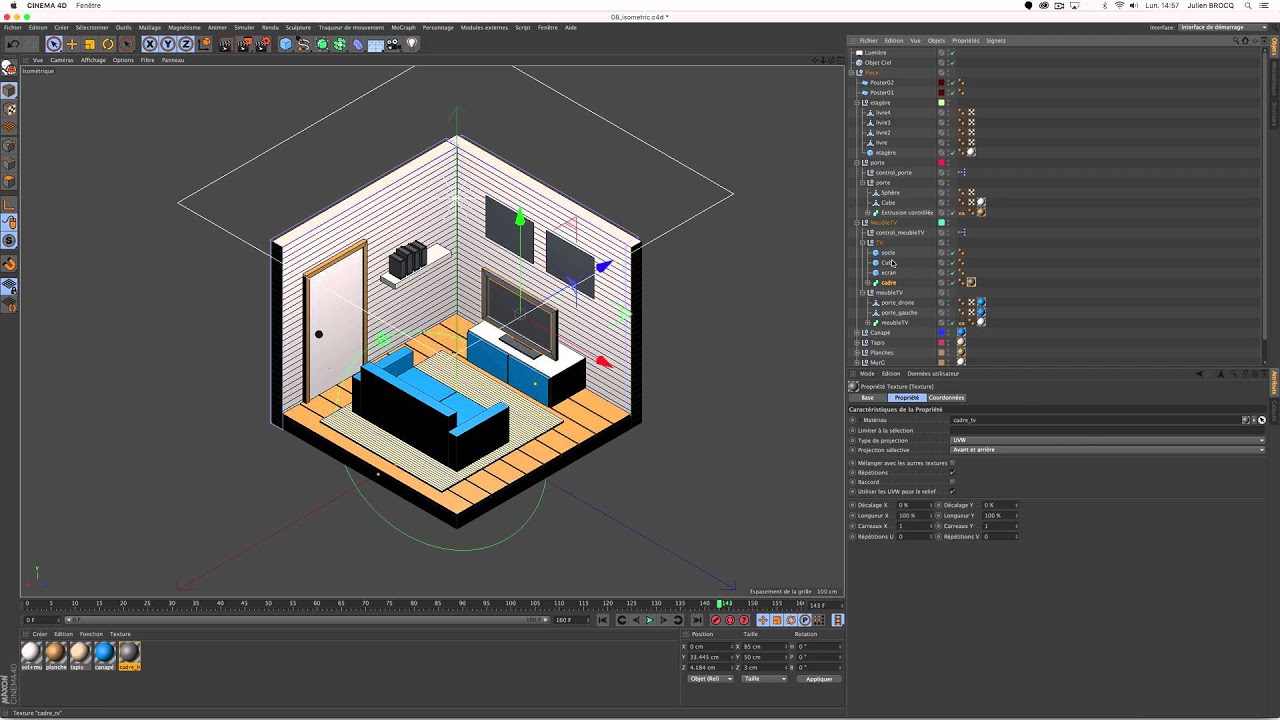
Task: Open the viewport Affichage menu
Action: [x=93, y=60]
